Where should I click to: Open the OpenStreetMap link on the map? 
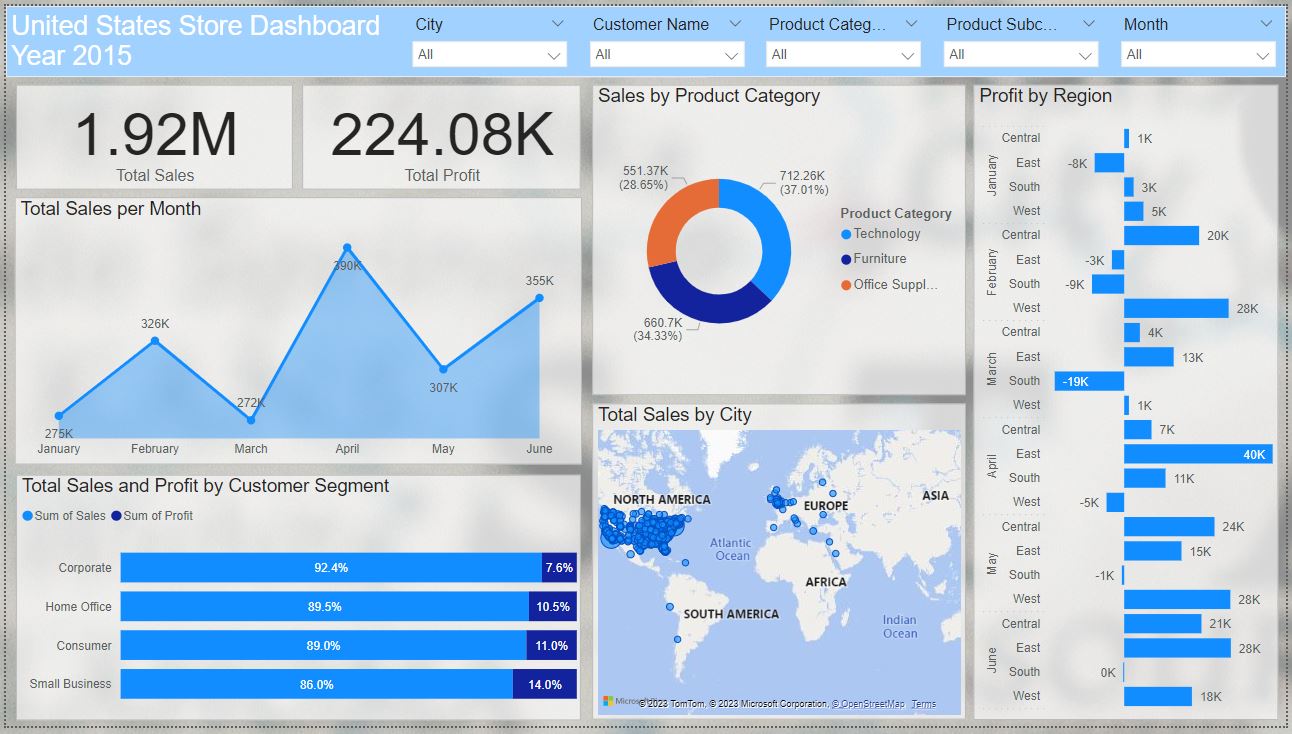(867, 704)
